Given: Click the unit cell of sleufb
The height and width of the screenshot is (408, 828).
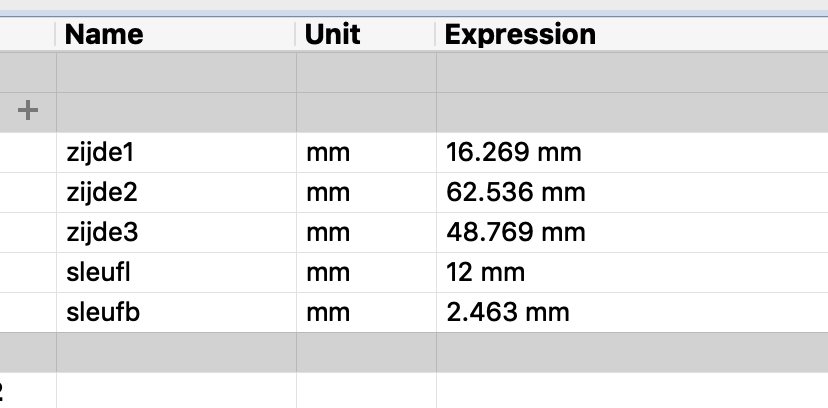Looking at the screenshot, I should (x=328, y=313).
